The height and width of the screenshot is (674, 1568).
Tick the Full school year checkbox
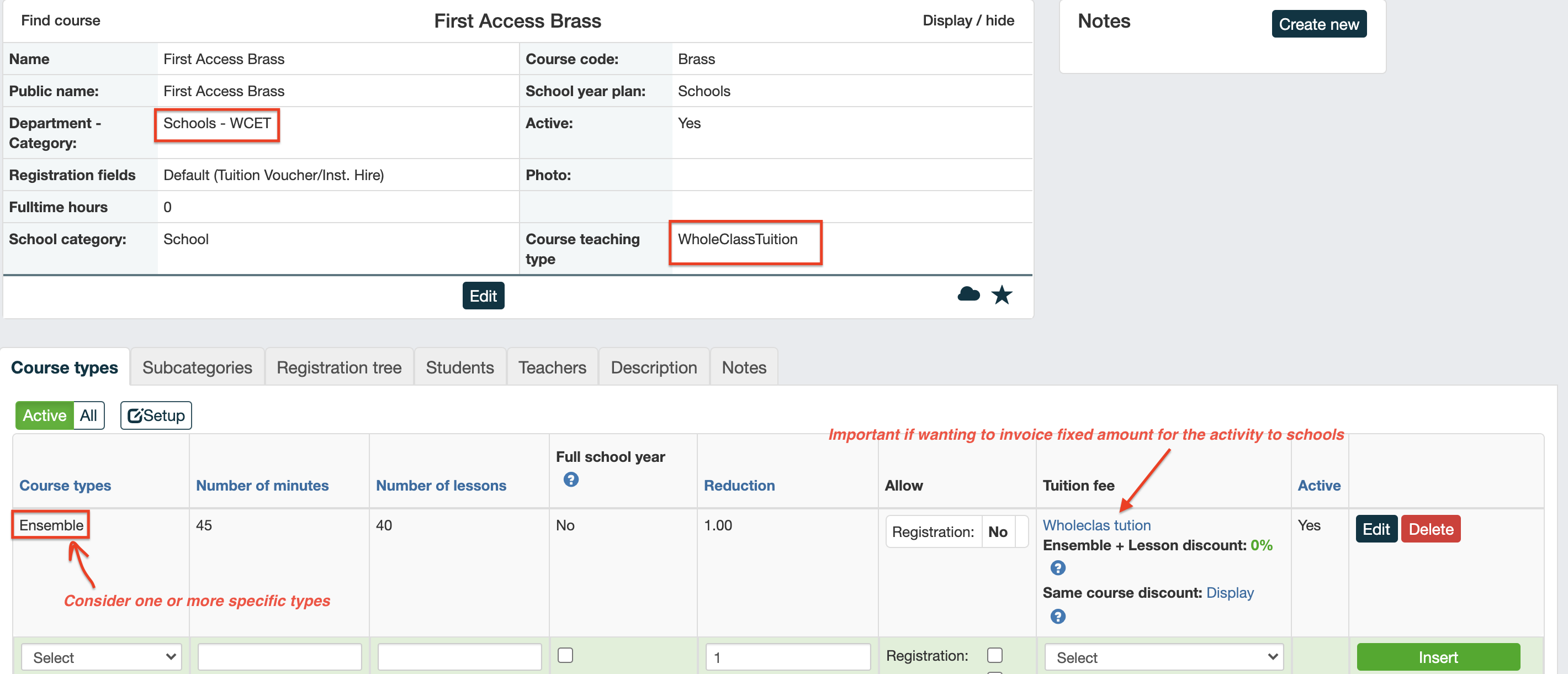(x=565, y=655)
